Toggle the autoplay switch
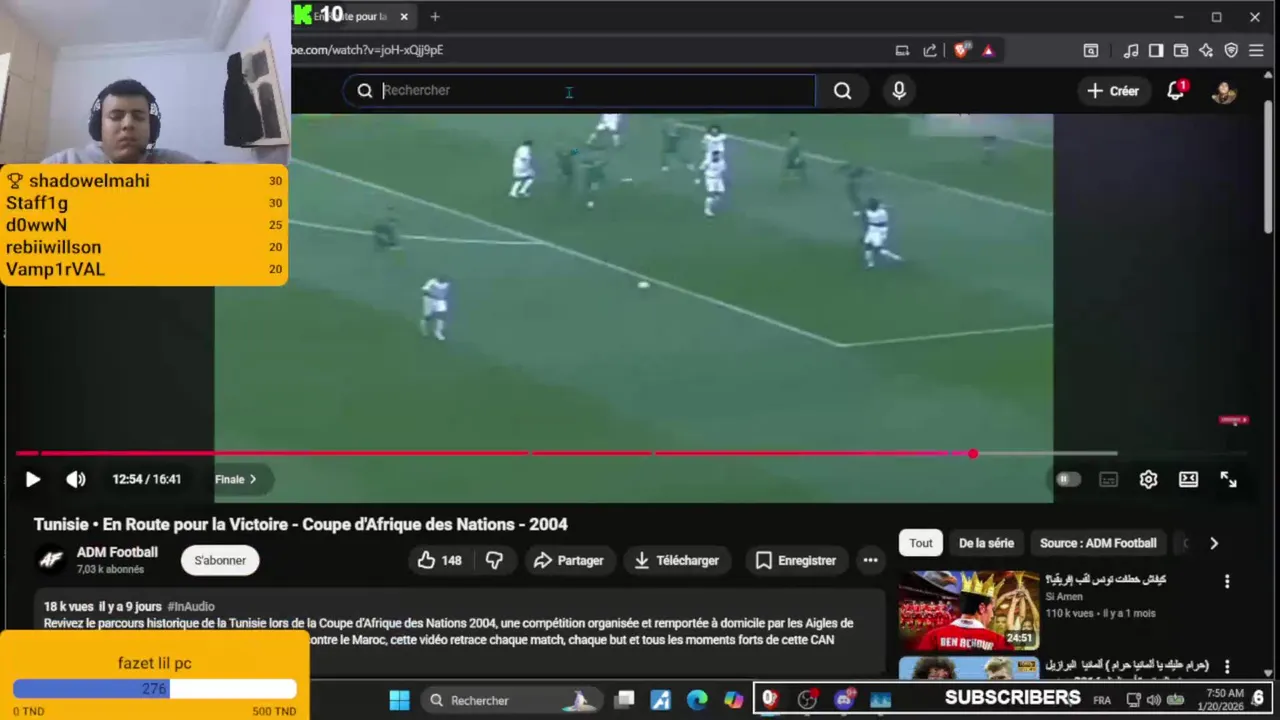Image resolution: width=1280 pixels, height=720 pixels. pyautogui.click(x=1068, y=480)
